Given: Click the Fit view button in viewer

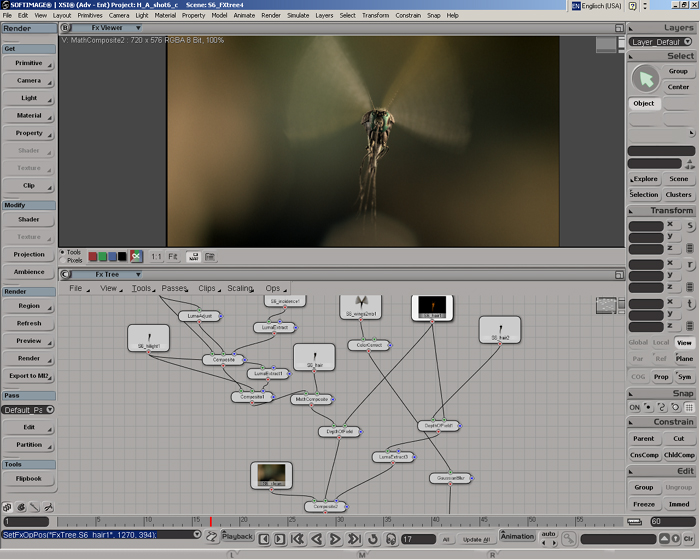Looking at the screenshot, I should (x=173, y=257).
